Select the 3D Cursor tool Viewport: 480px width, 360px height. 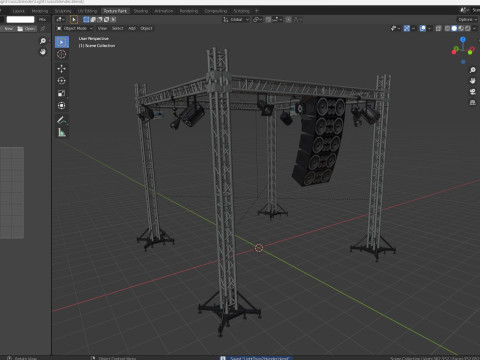click(x=61, y=54)
